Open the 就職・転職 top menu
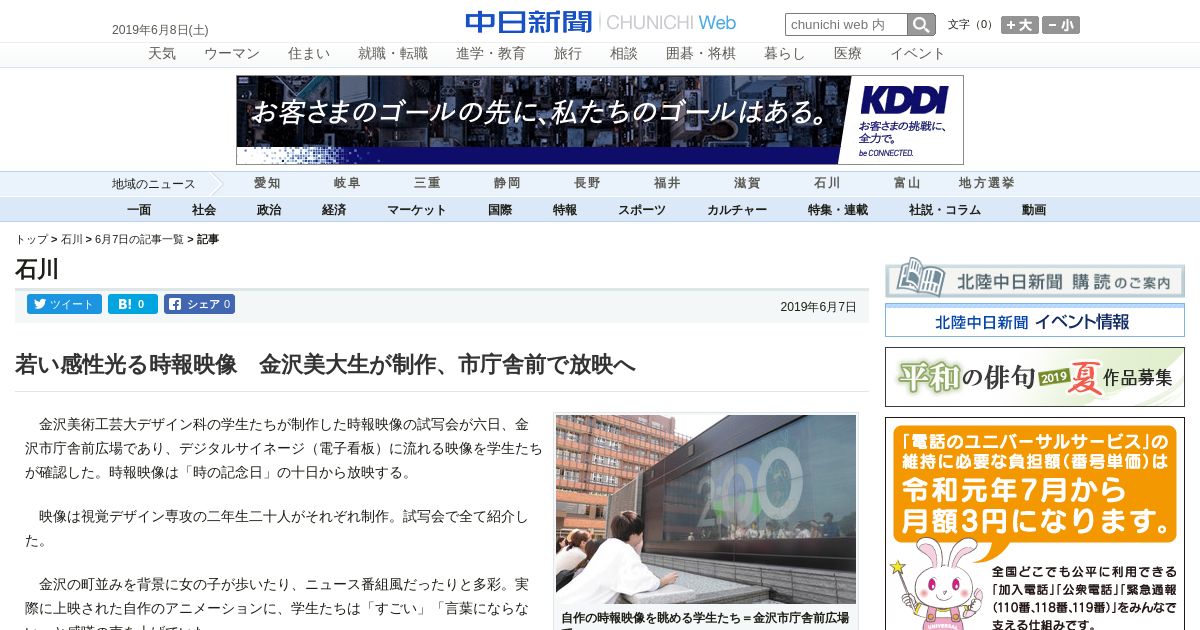The width and height of the screenshot is (1200, 630). [x=393, y=54]
